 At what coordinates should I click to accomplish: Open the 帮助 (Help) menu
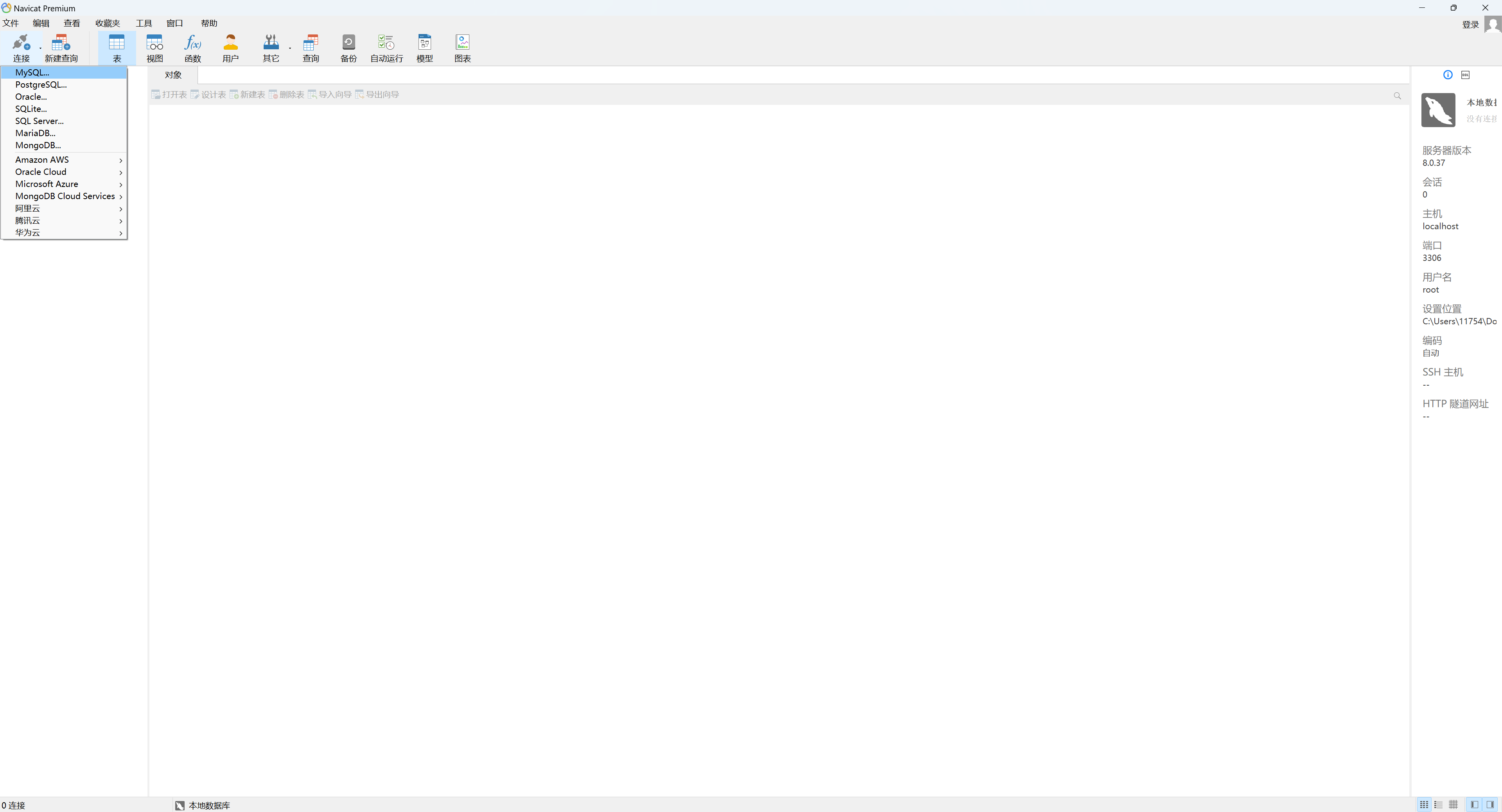tap(209, 23)
